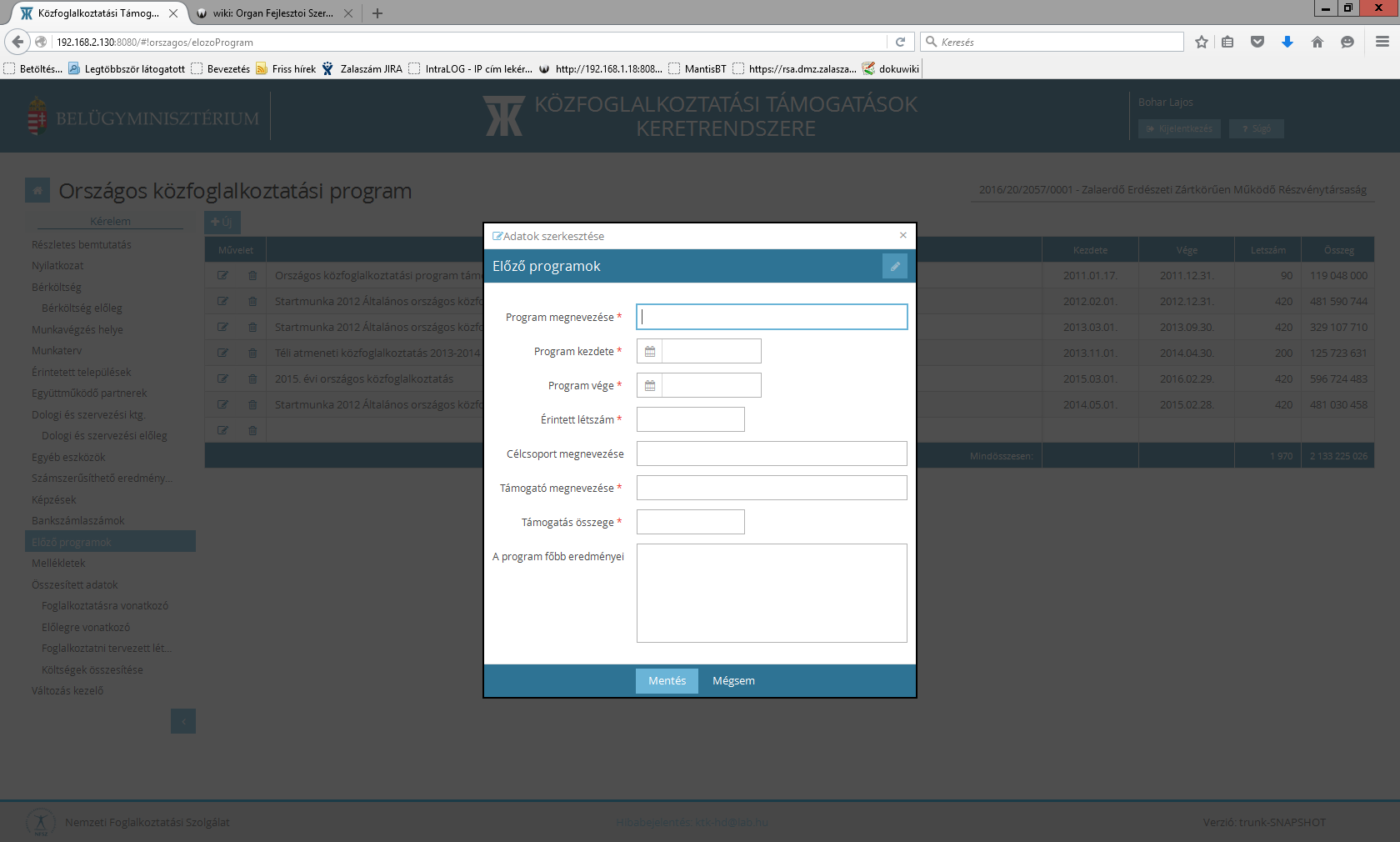Click the pencil edit icon in Előző programok header
This screenshot has width=1400, height=842.
[x=894, y=266]
